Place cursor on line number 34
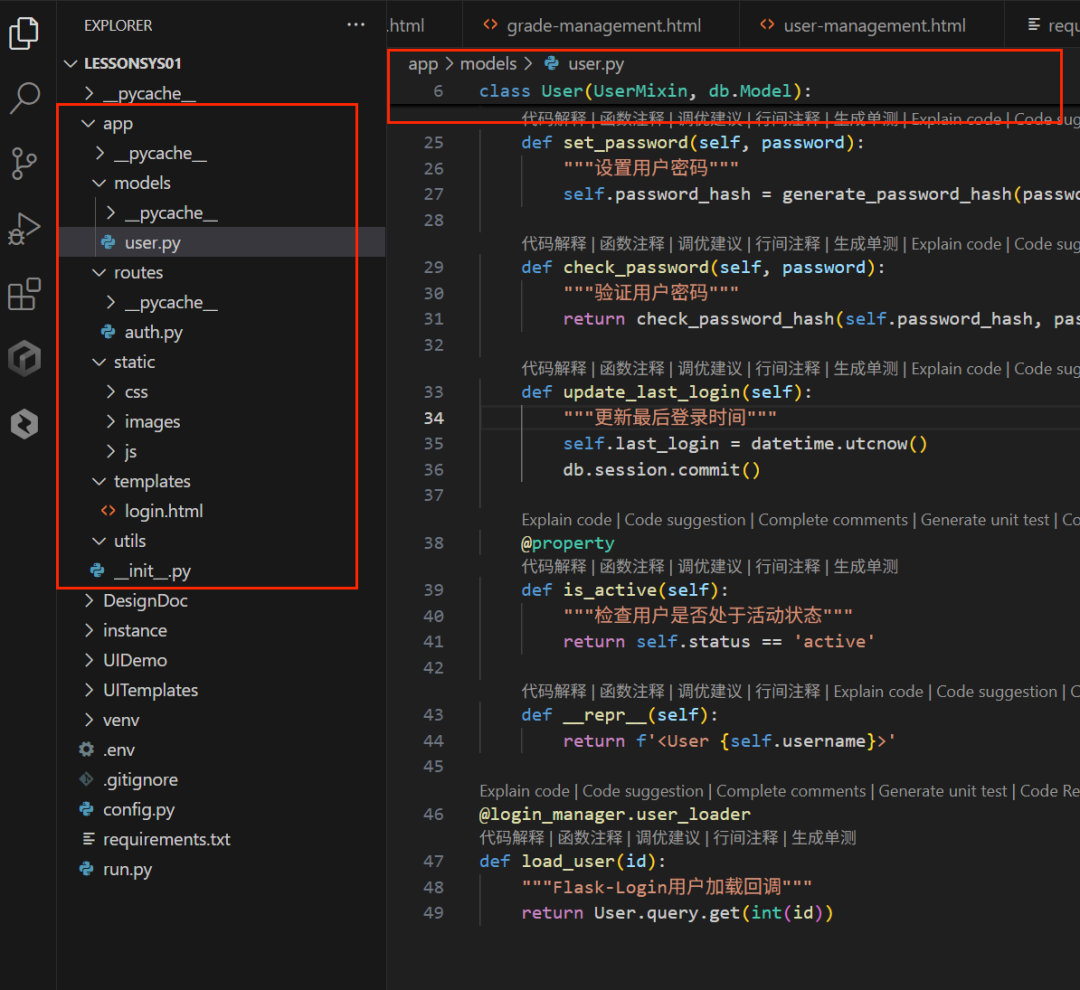This screenshot has height=990, width=1080. tap(434, 418)
